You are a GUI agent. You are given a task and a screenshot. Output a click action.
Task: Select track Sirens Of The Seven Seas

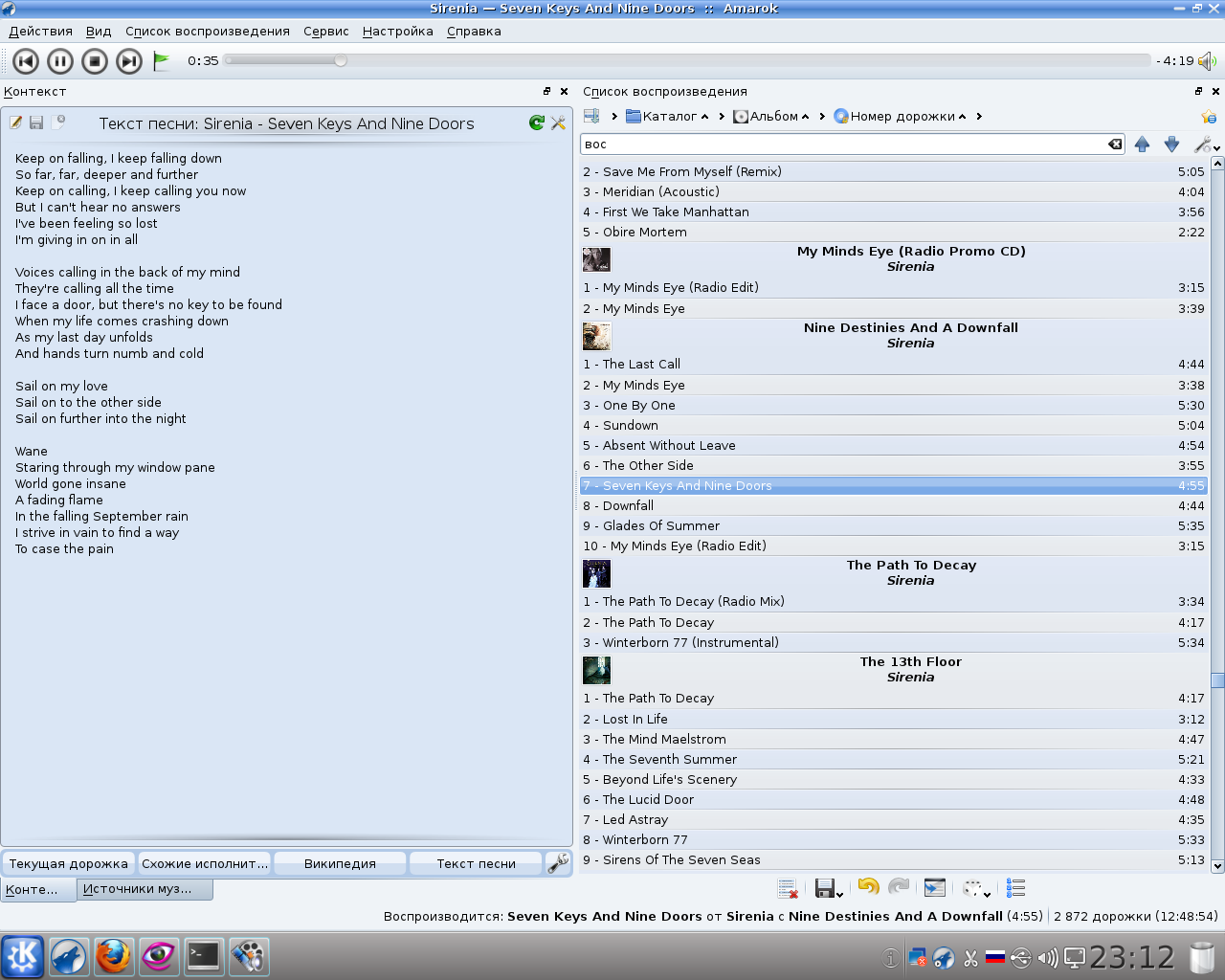[x=894, y=860]
